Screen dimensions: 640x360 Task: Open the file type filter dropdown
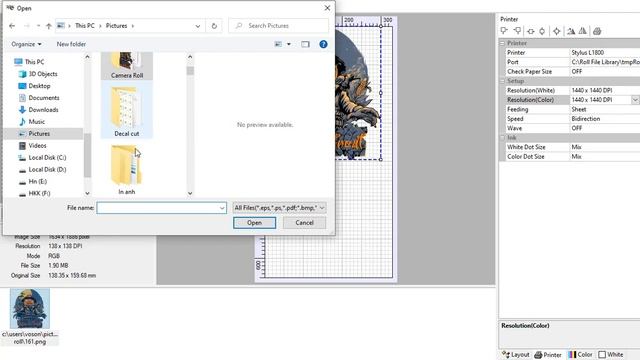point(279,208)
